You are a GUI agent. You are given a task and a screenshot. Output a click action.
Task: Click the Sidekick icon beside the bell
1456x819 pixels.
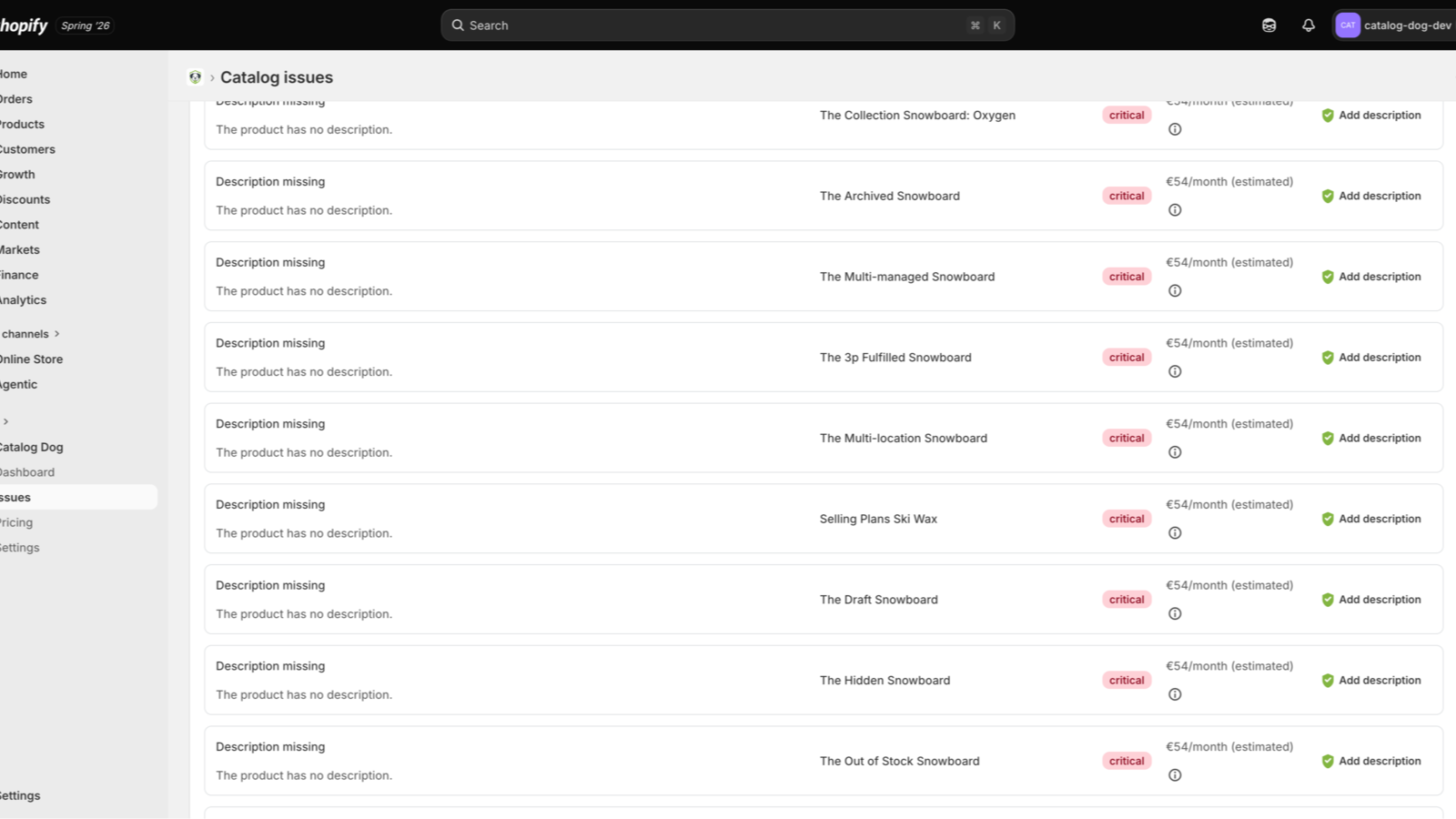1269,25
